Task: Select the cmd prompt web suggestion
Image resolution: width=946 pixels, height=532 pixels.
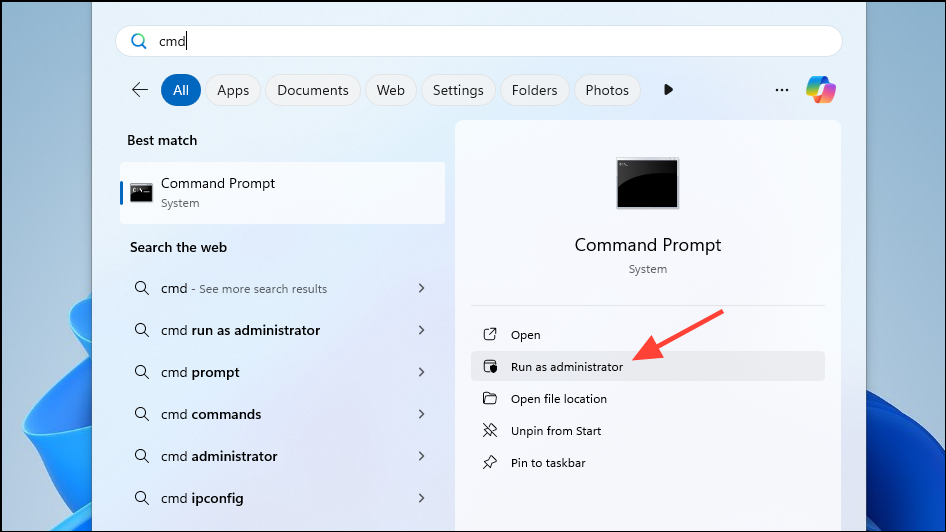Action: click(282, 372)
